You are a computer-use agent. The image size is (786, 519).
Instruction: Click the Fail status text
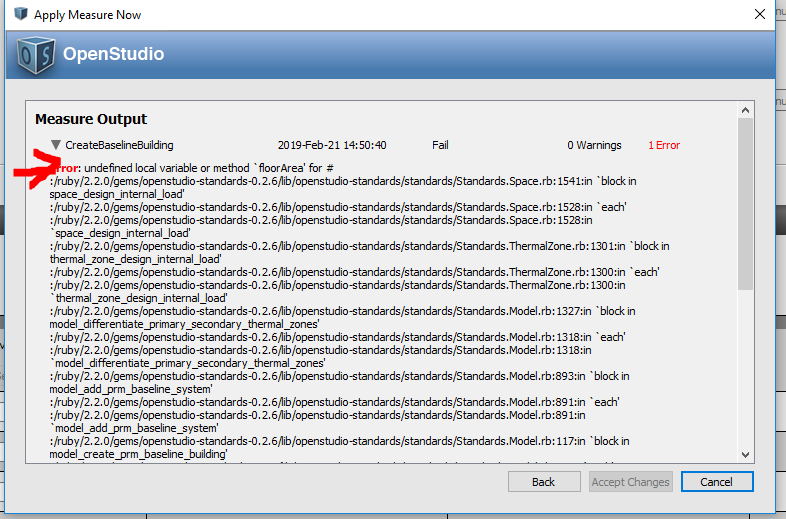point(440,145)
